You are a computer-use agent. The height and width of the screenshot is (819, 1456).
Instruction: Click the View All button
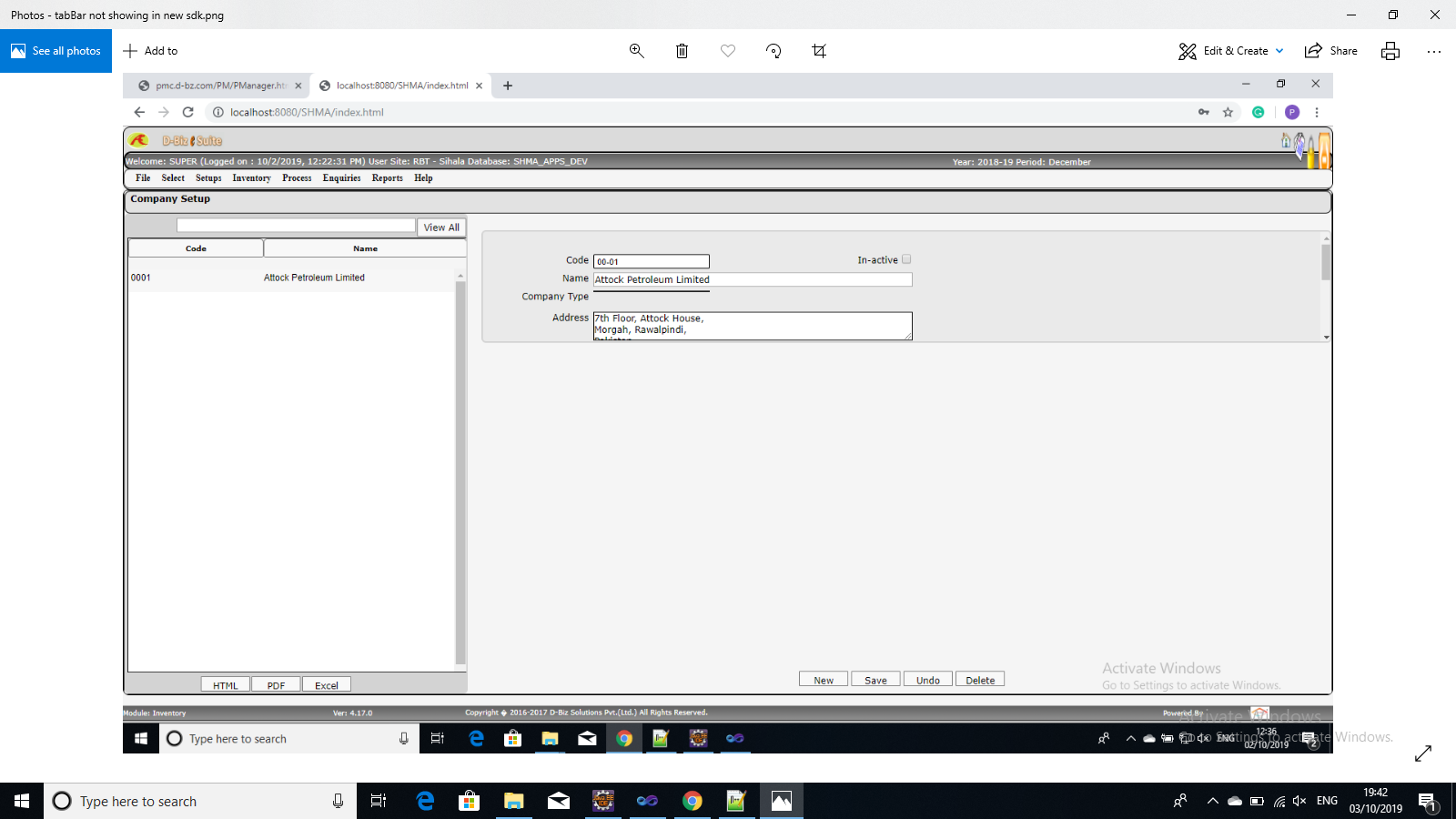pos(440,227)
